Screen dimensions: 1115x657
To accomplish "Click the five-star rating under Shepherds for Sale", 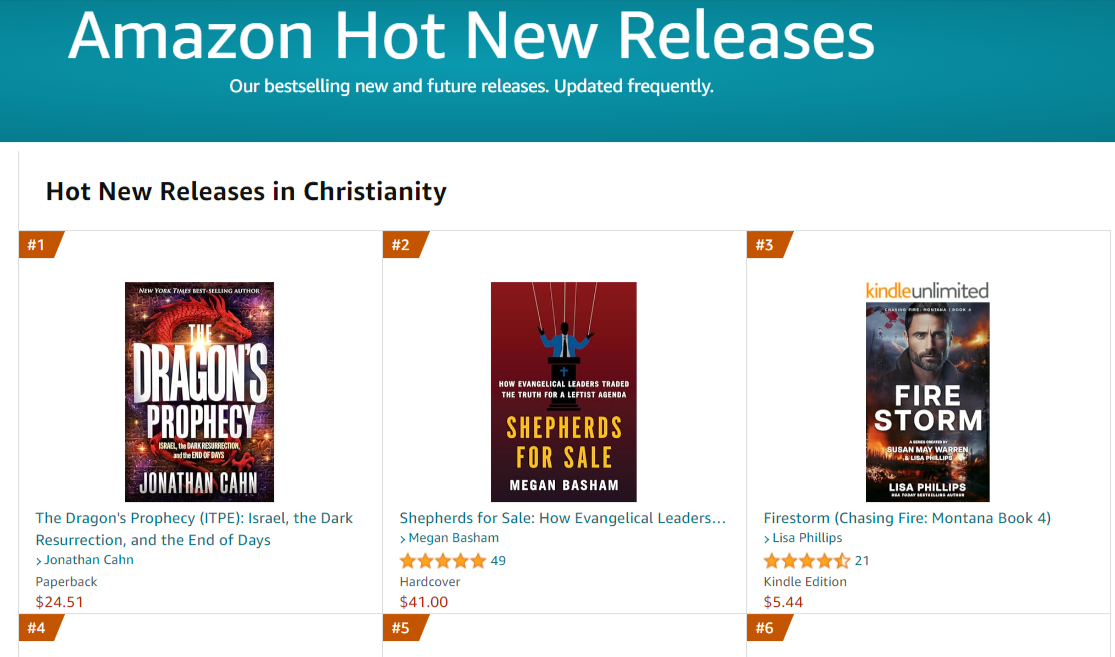I will (x=442, y=559).
